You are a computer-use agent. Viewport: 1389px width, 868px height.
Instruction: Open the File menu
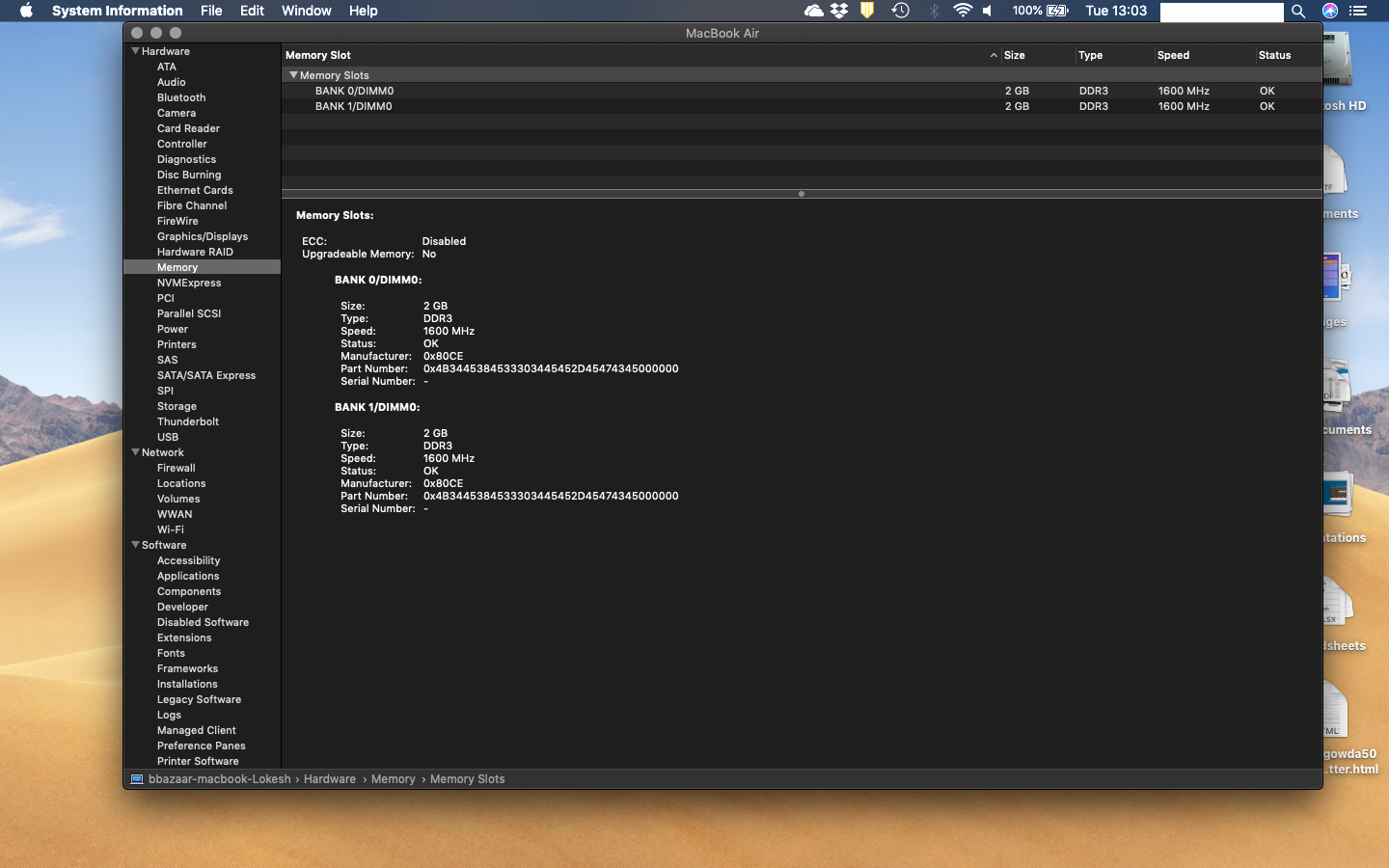coord(211,11)
